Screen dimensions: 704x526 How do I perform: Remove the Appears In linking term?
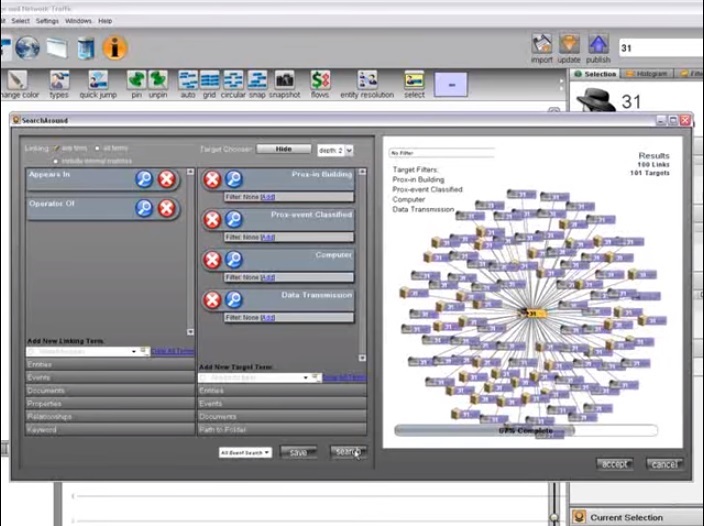pos(167,179)
